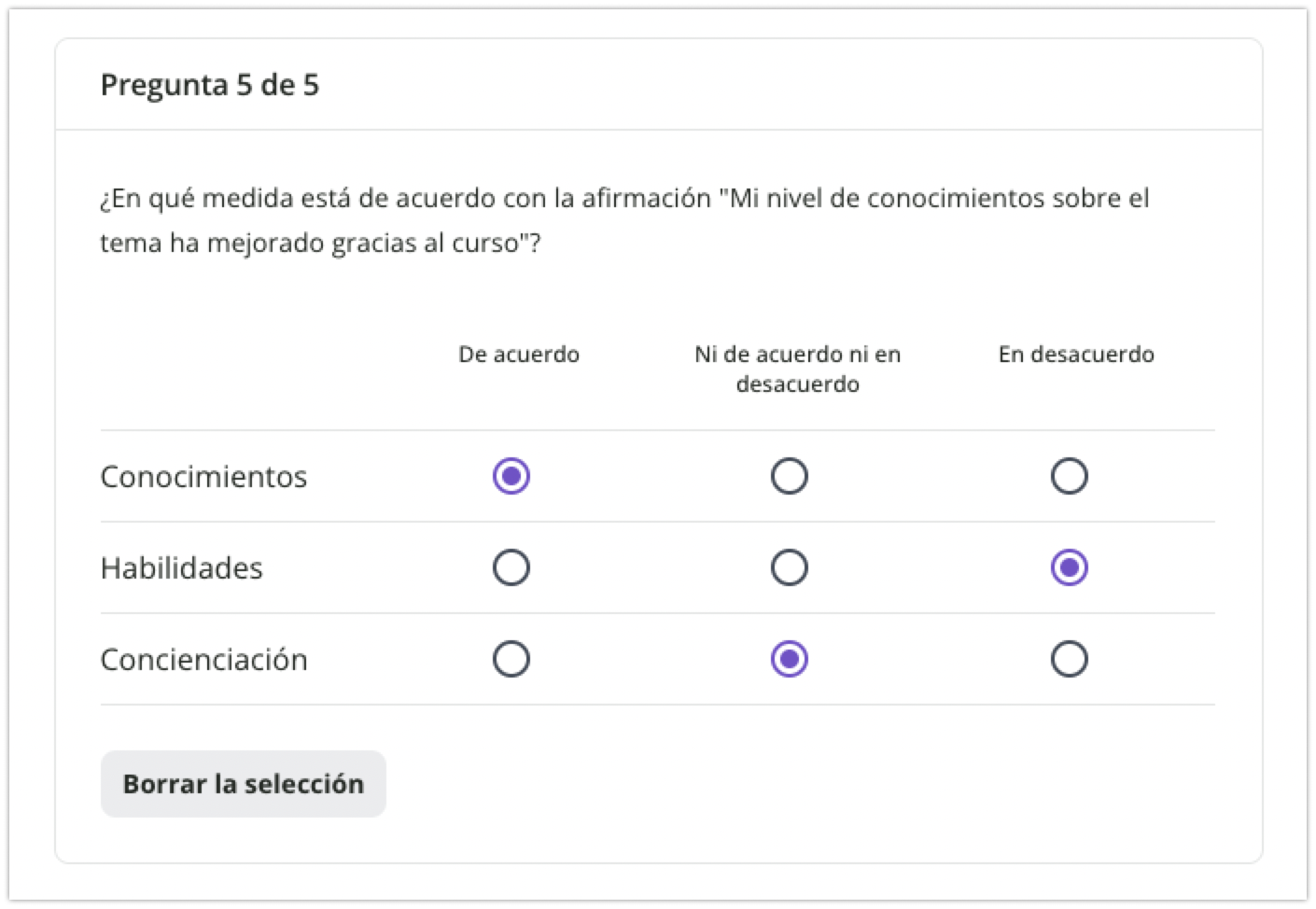The width and height of the screenshot is (1316, 909).
Task: Select "En desacuerdo" for Concienciación
Action: 1070,659
